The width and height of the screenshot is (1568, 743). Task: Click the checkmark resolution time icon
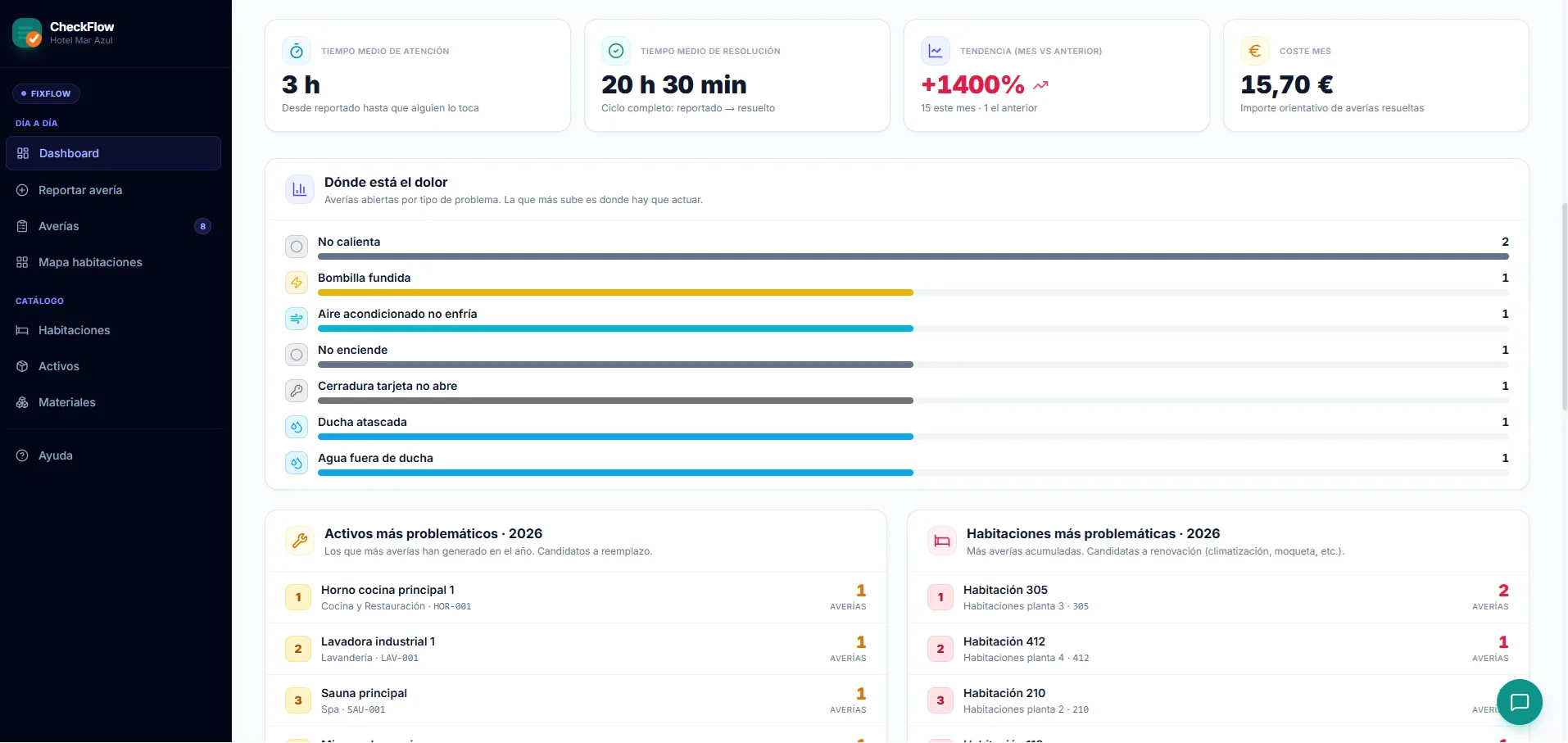(x=616, y=51)
